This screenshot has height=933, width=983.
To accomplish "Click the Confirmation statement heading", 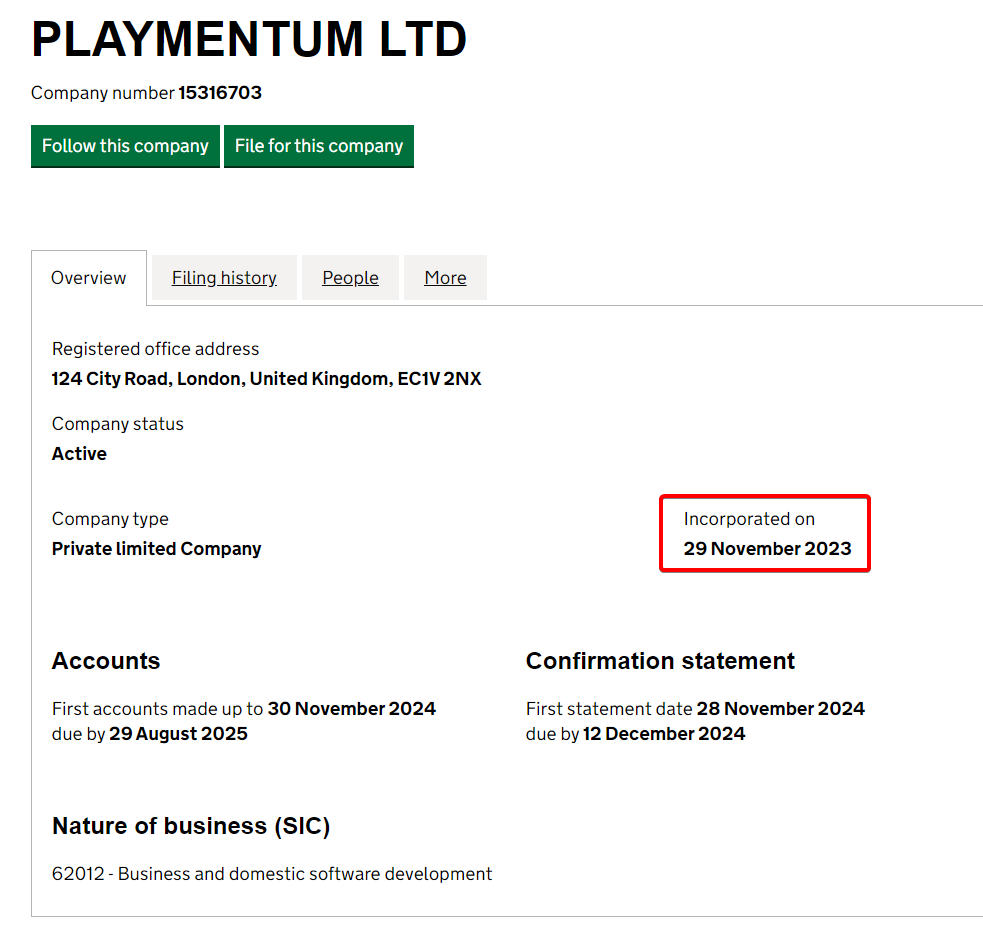I will pyautogui.click(x=660, y=661).
